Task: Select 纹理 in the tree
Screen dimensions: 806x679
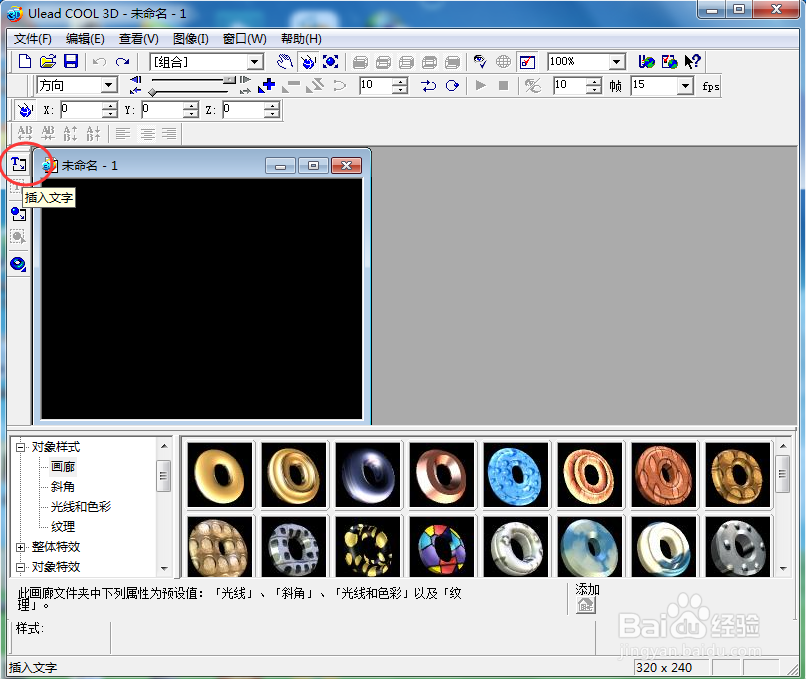Action: coord(63,526)
